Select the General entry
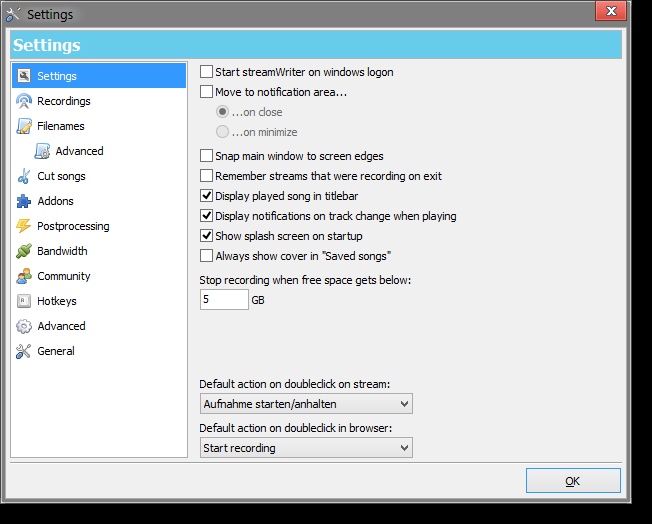The height and width of the screenshot is (524, 652). click(x=99, y=351)
